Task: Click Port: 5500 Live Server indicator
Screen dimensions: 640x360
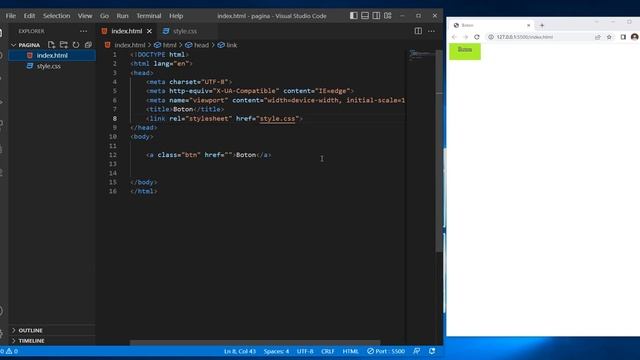Action: point(386,351)
